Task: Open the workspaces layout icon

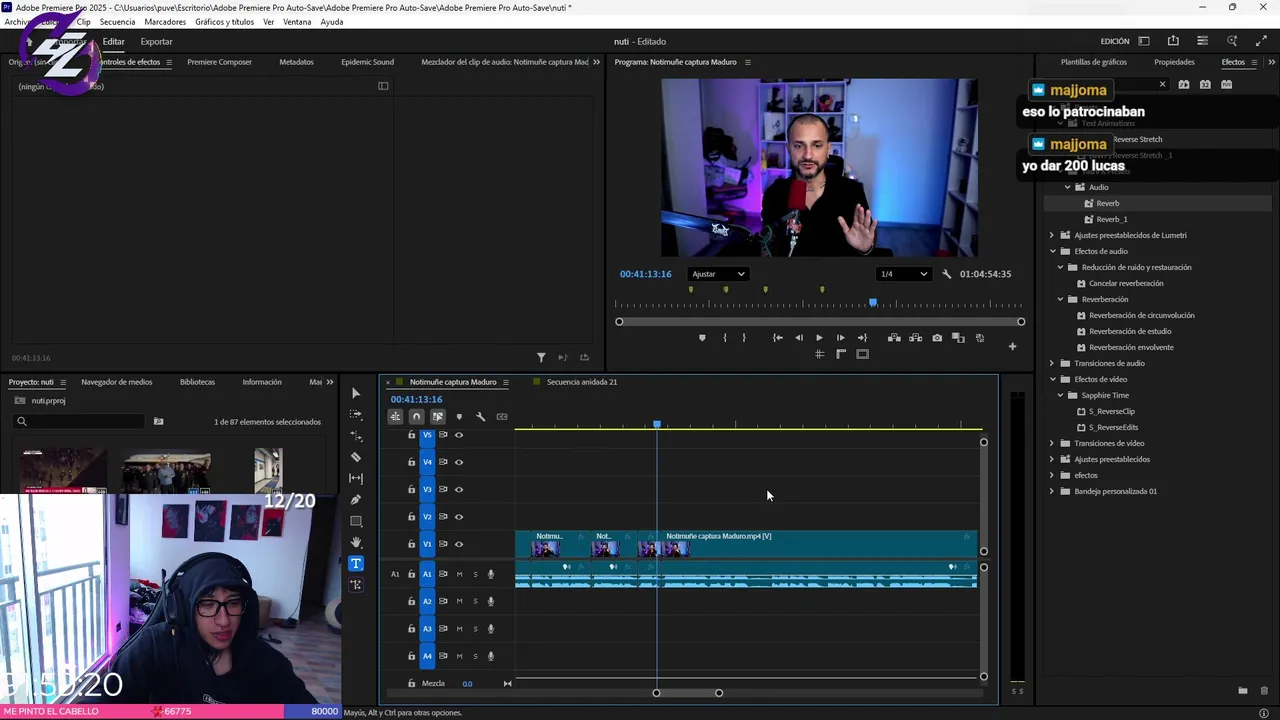Action: (1144, 41)
